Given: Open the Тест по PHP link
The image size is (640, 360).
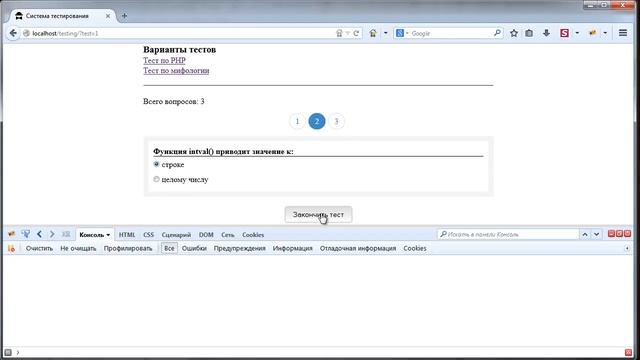Looking at the screenshot, I should pos(164,60).
